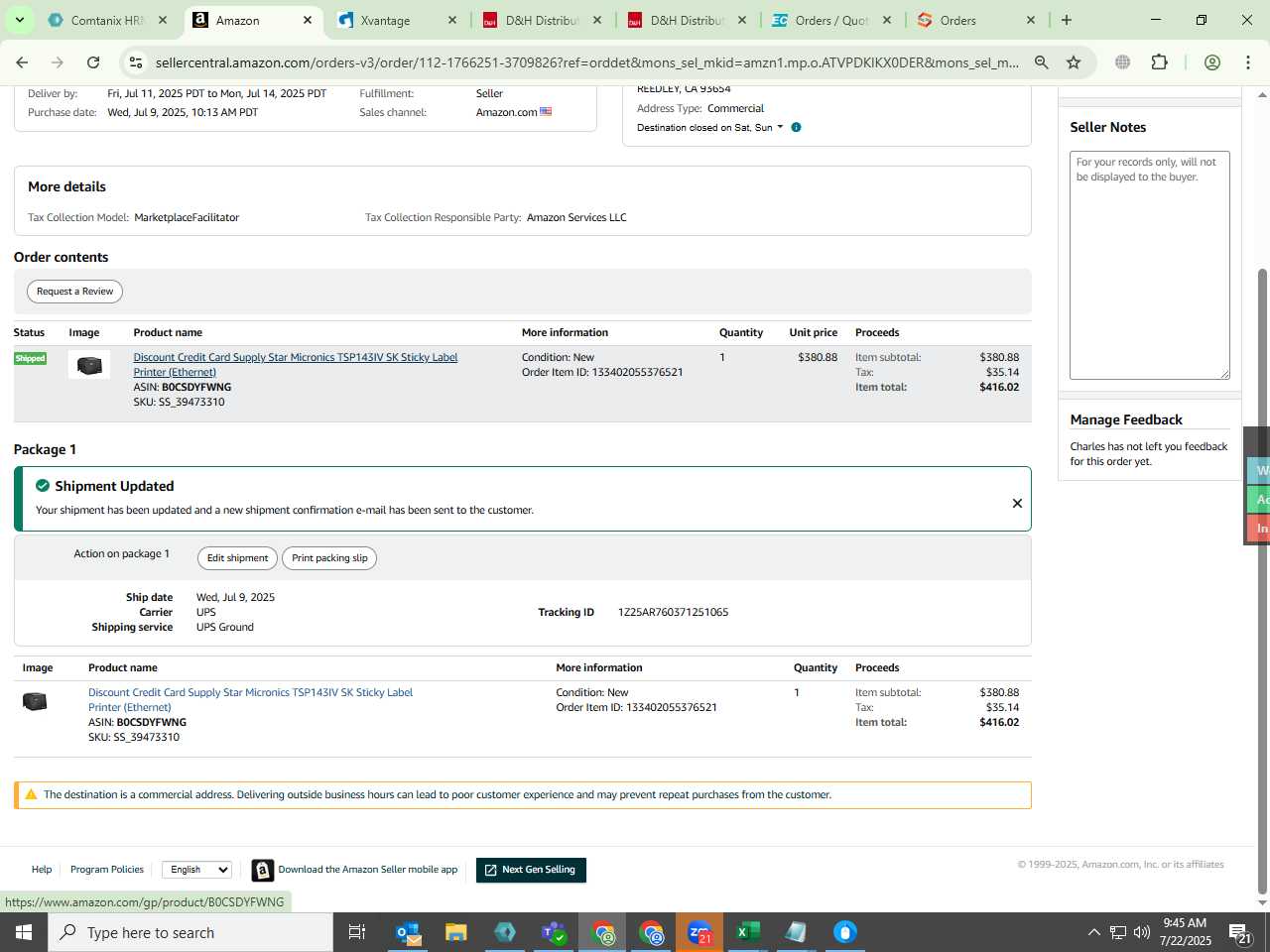Open the English language dropdown
Image resolution: width=1270 pixels, height=952 pixels.
(196, 870)
